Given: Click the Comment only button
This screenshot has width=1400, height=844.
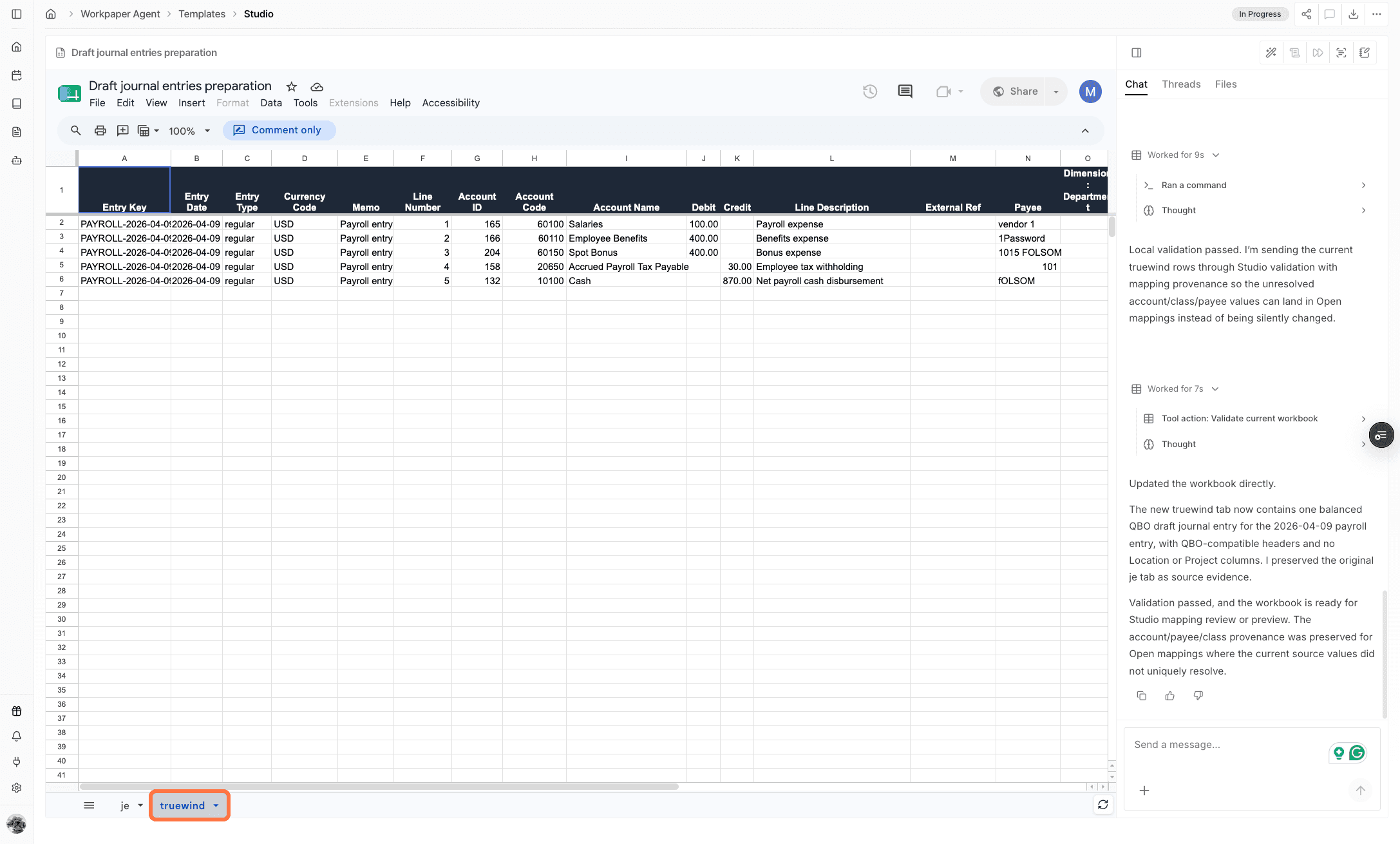Looking at the screenshot, I should [x=279, y=130].
